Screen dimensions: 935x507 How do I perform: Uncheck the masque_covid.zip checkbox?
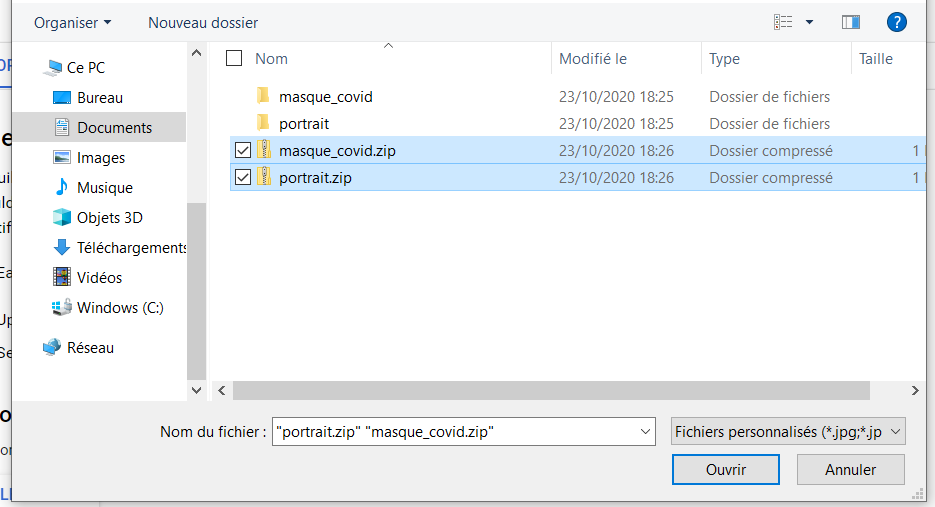point(242,151)
